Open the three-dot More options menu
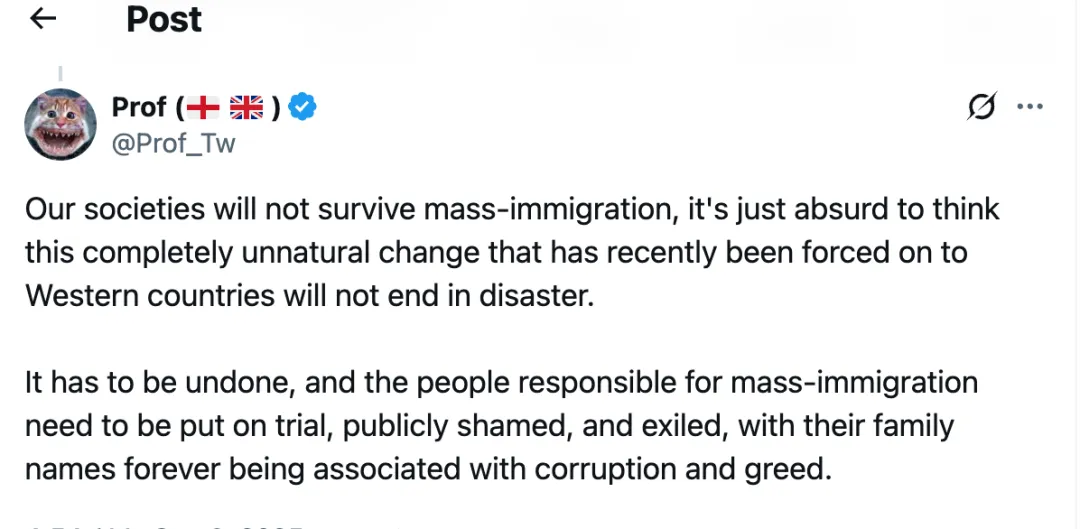 [1029, 108]
